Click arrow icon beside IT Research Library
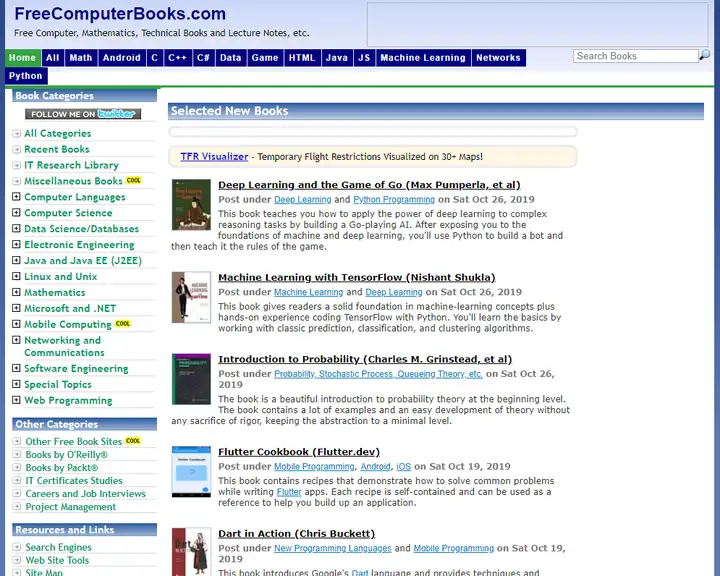 coord(17,165)
